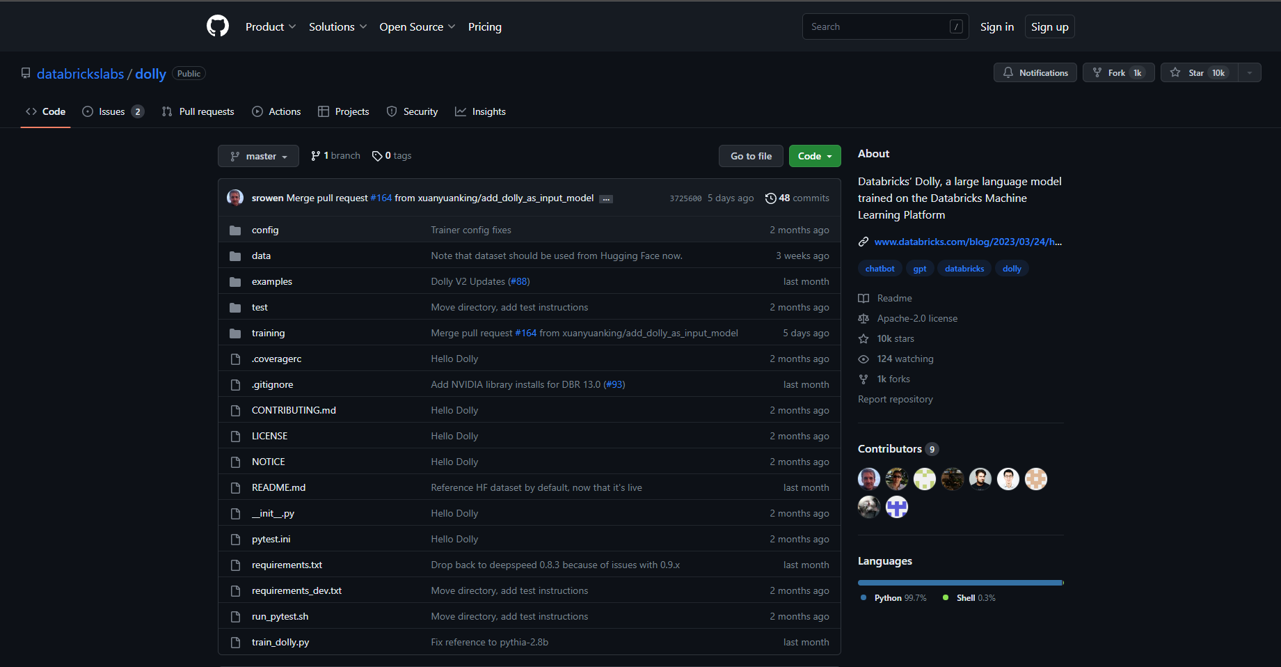Open the config folder

pyautogui.click(x=265, y=230)
